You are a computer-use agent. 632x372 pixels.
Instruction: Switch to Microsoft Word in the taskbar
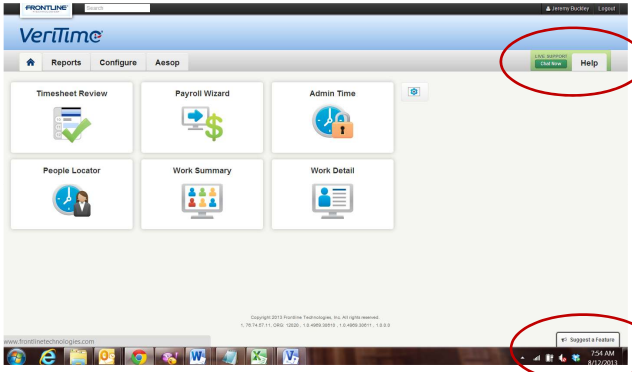(198, 357)
